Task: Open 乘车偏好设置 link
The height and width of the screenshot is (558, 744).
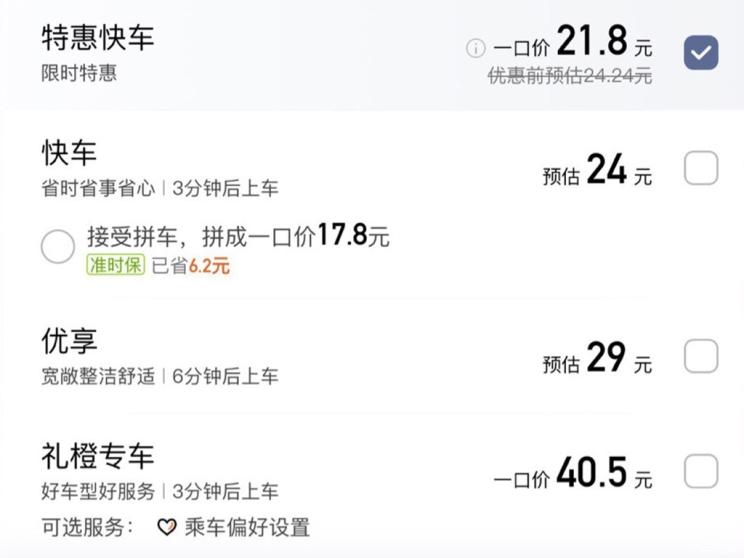Action: coord(247,528)
